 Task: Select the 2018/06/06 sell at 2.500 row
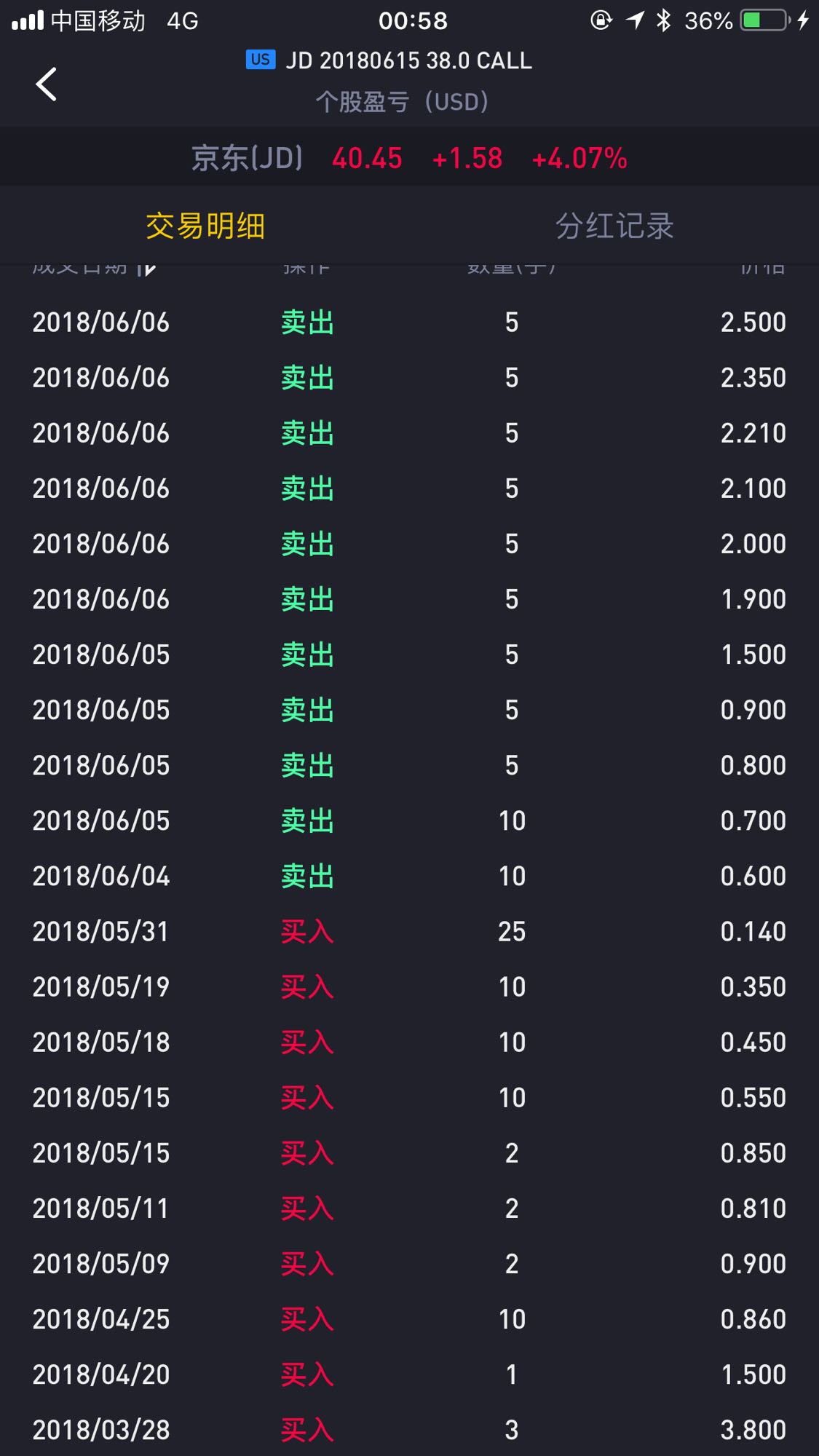point(409,323)
